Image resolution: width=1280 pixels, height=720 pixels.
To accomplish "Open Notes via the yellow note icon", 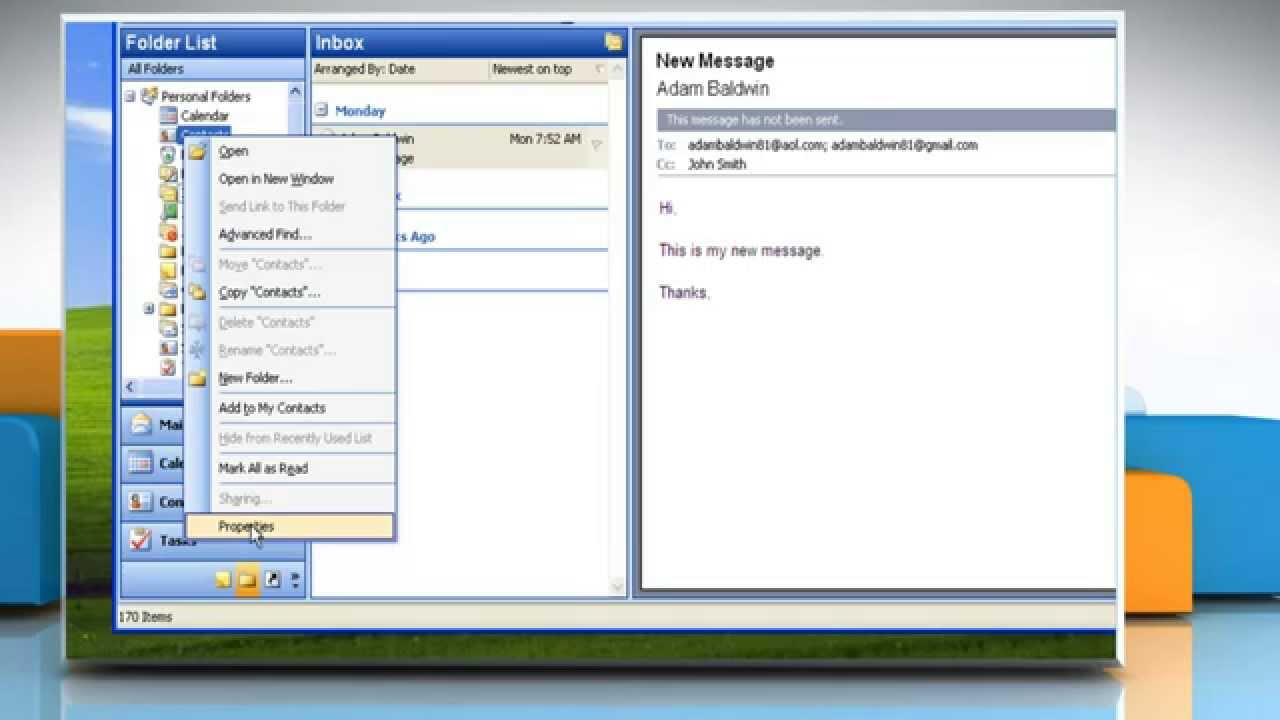I will click(x=223, y=580).
